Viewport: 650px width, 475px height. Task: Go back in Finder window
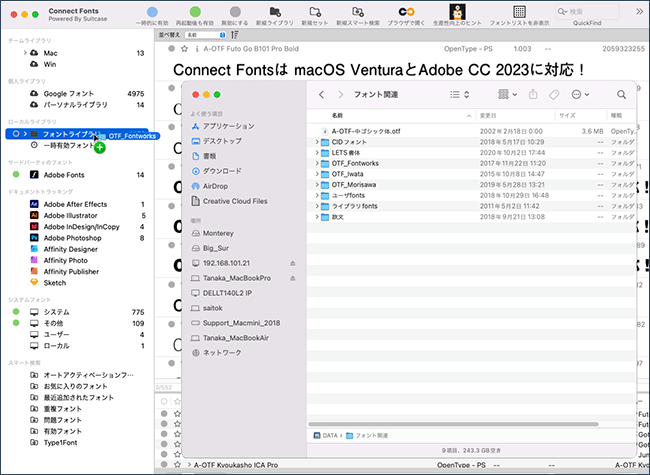point(321,95)
